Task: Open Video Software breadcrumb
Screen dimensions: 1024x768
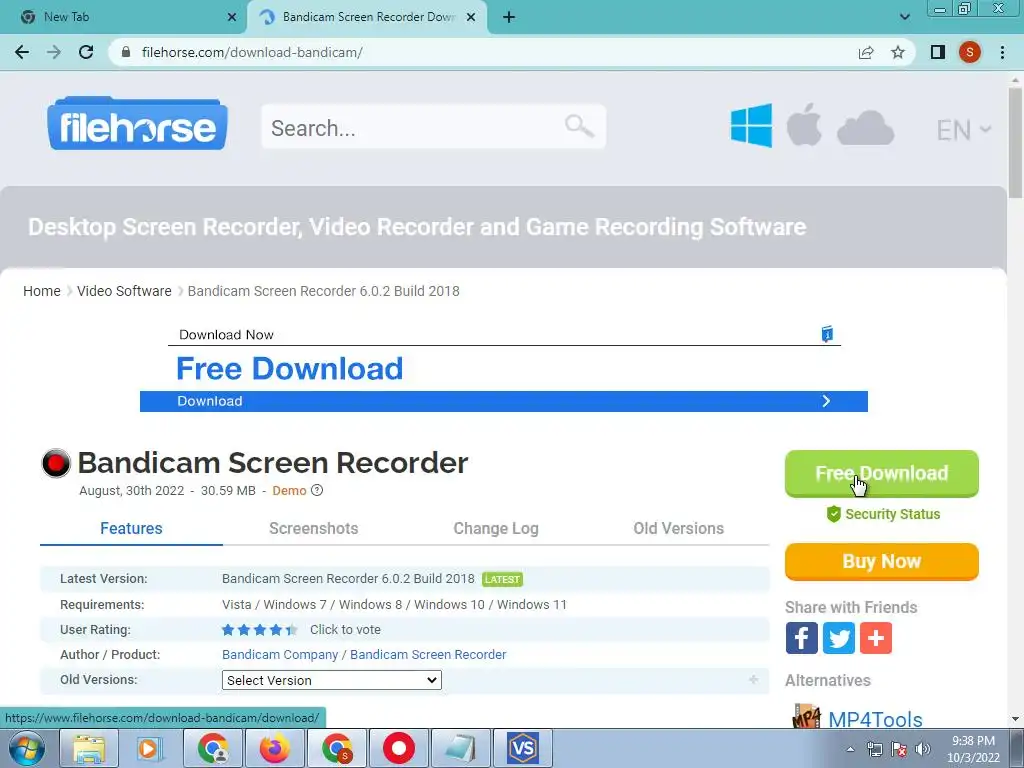Action: (x=124, y=291)
